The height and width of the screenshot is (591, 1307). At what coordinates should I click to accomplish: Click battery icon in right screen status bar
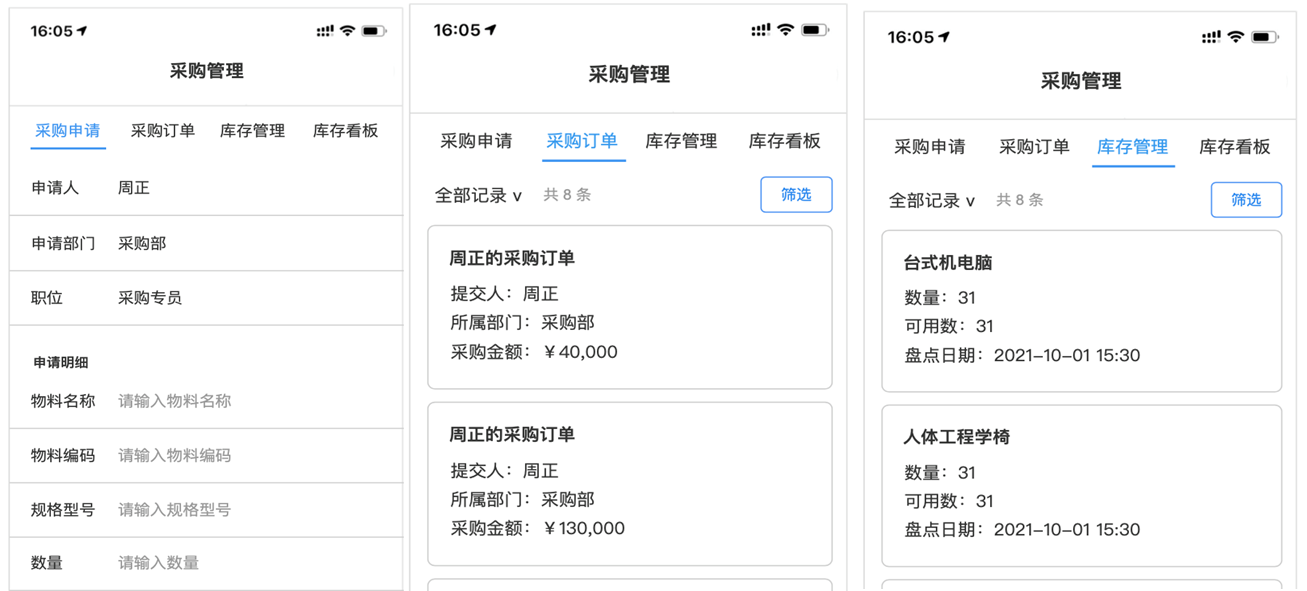(x=1265, y=37)
